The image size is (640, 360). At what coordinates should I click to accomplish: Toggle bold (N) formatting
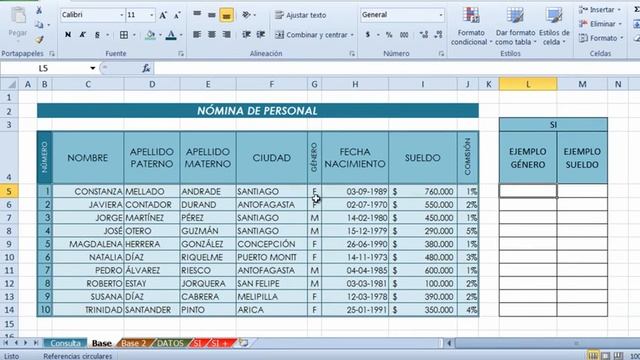(x=68, y=35)
